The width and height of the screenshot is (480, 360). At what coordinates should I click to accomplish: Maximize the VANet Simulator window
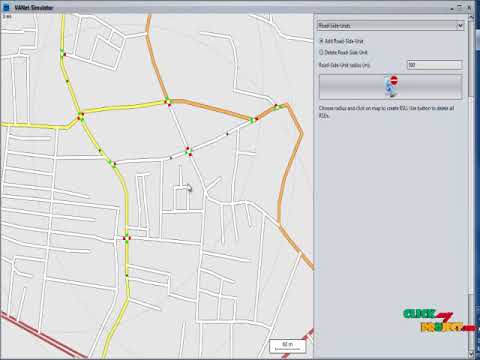460,7
